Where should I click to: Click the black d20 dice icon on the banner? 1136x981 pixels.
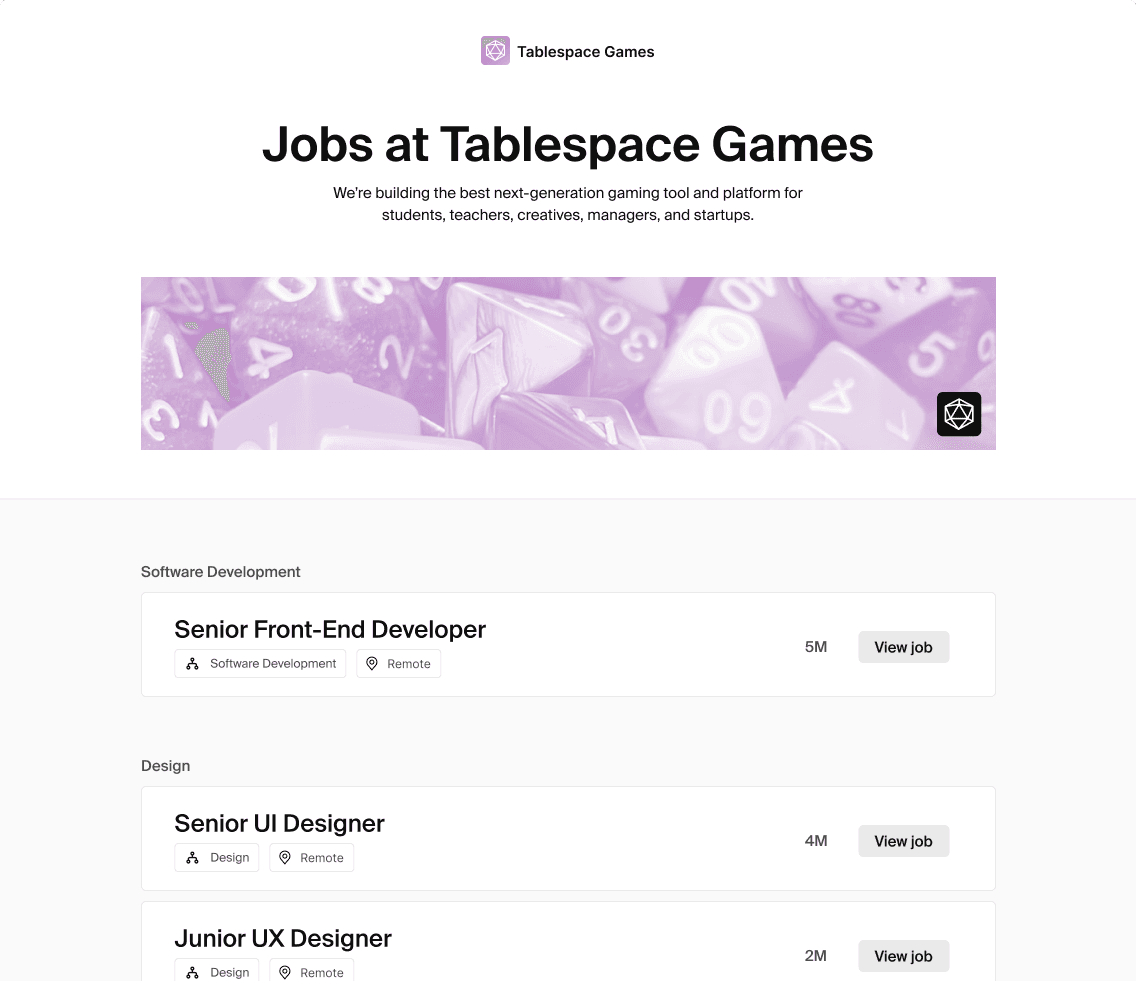coord(959,414)
